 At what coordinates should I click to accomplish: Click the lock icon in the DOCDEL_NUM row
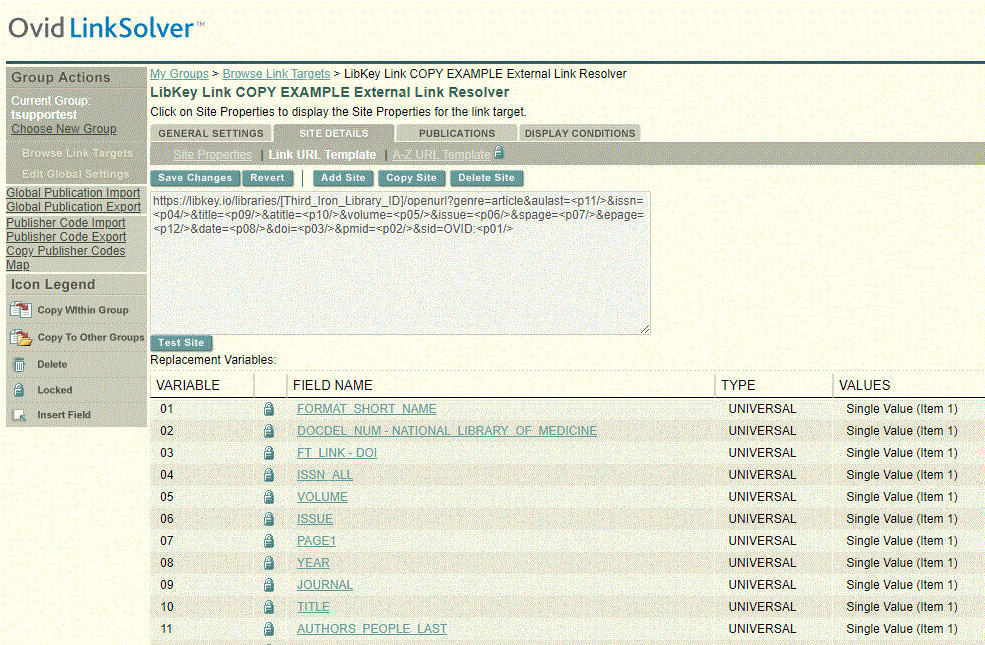tap(269, 431)
